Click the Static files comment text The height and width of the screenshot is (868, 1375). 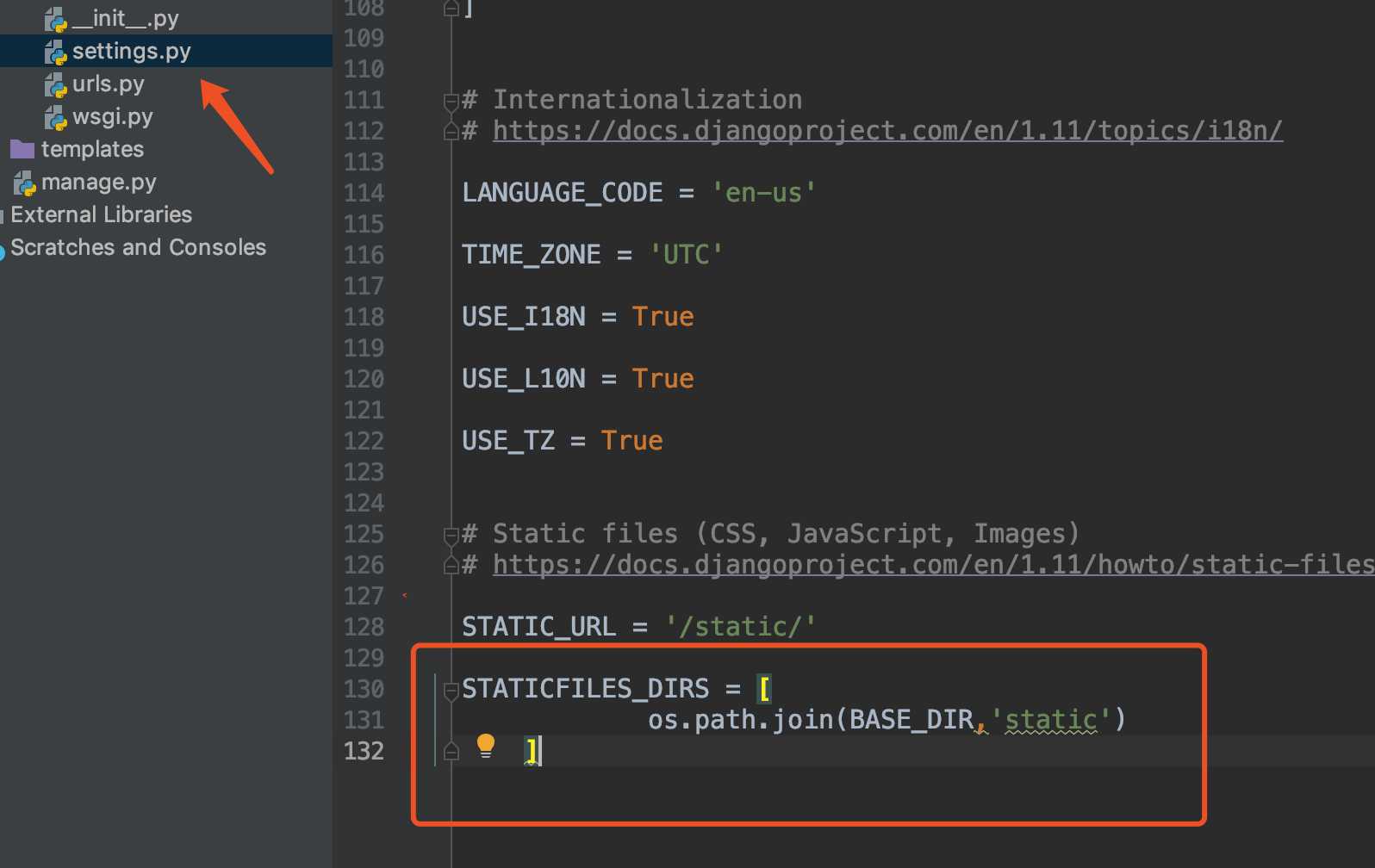click(785, 534)
